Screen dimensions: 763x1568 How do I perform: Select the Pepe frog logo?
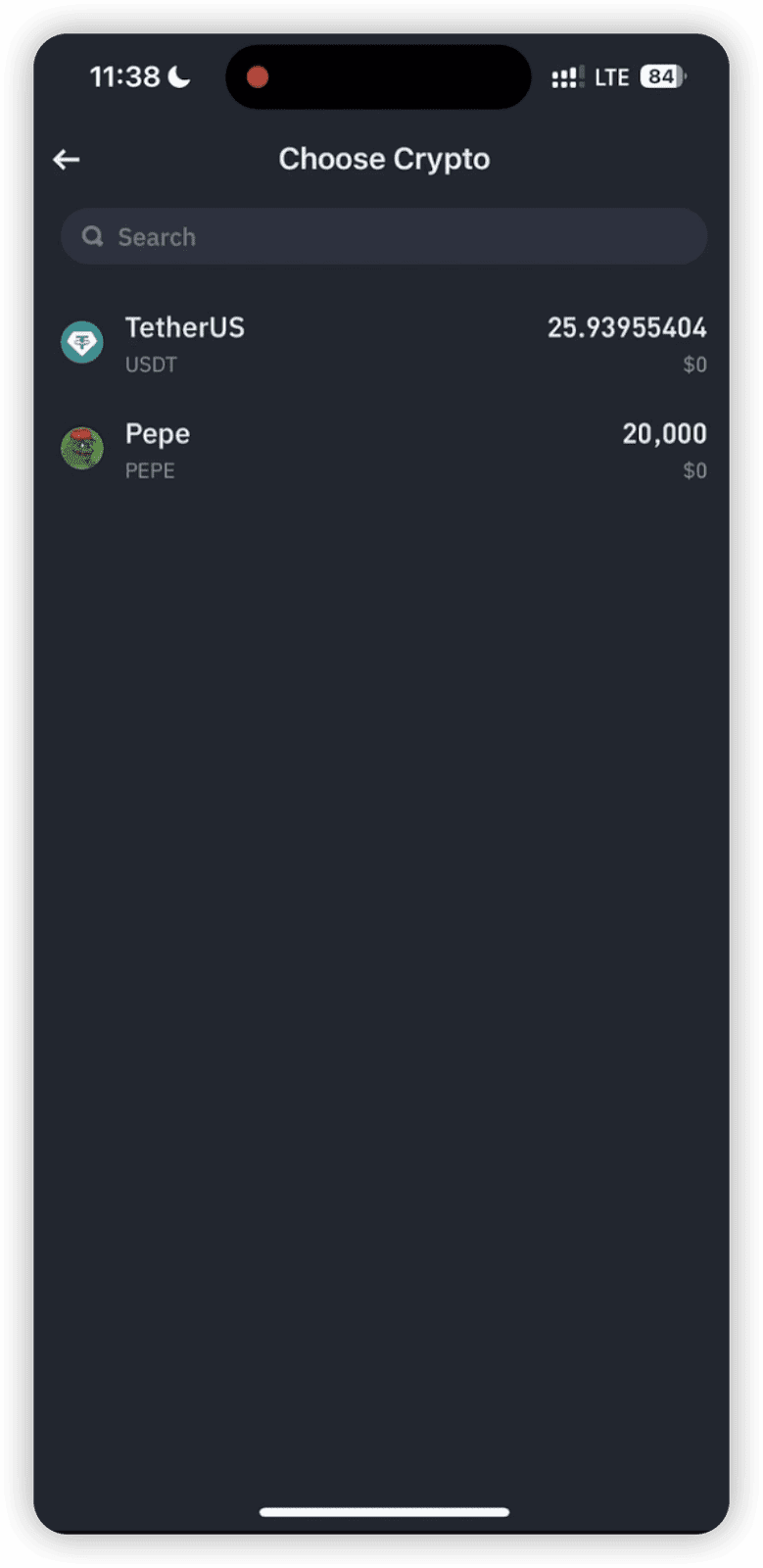coord(82,449)
